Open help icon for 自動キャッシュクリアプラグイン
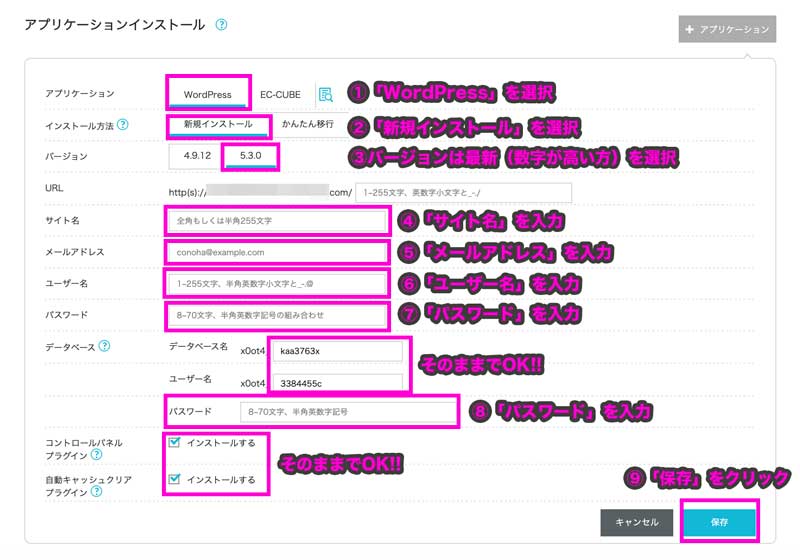 [96, 491]
